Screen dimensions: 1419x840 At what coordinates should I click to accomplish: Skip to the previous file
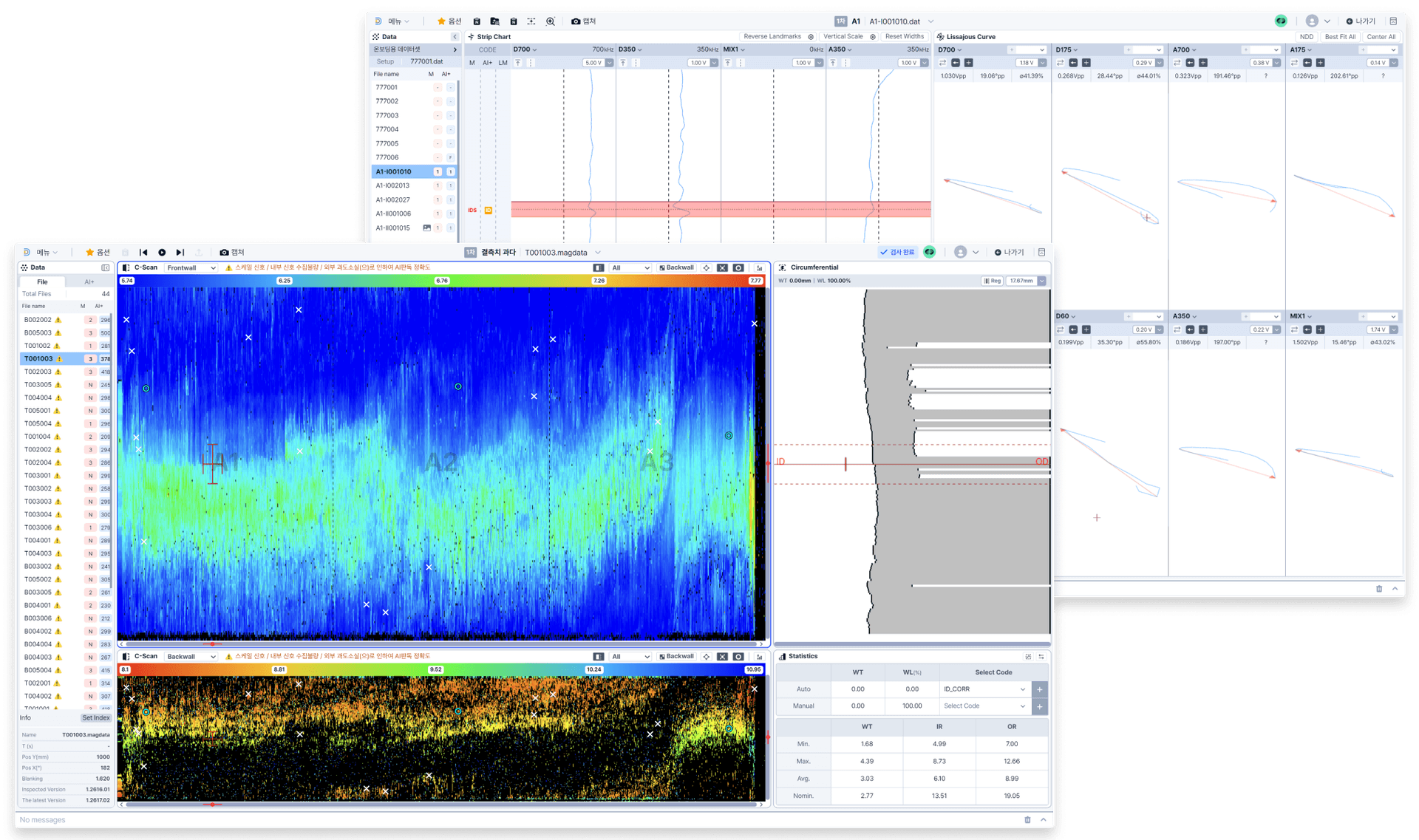[x=143, y=253]
